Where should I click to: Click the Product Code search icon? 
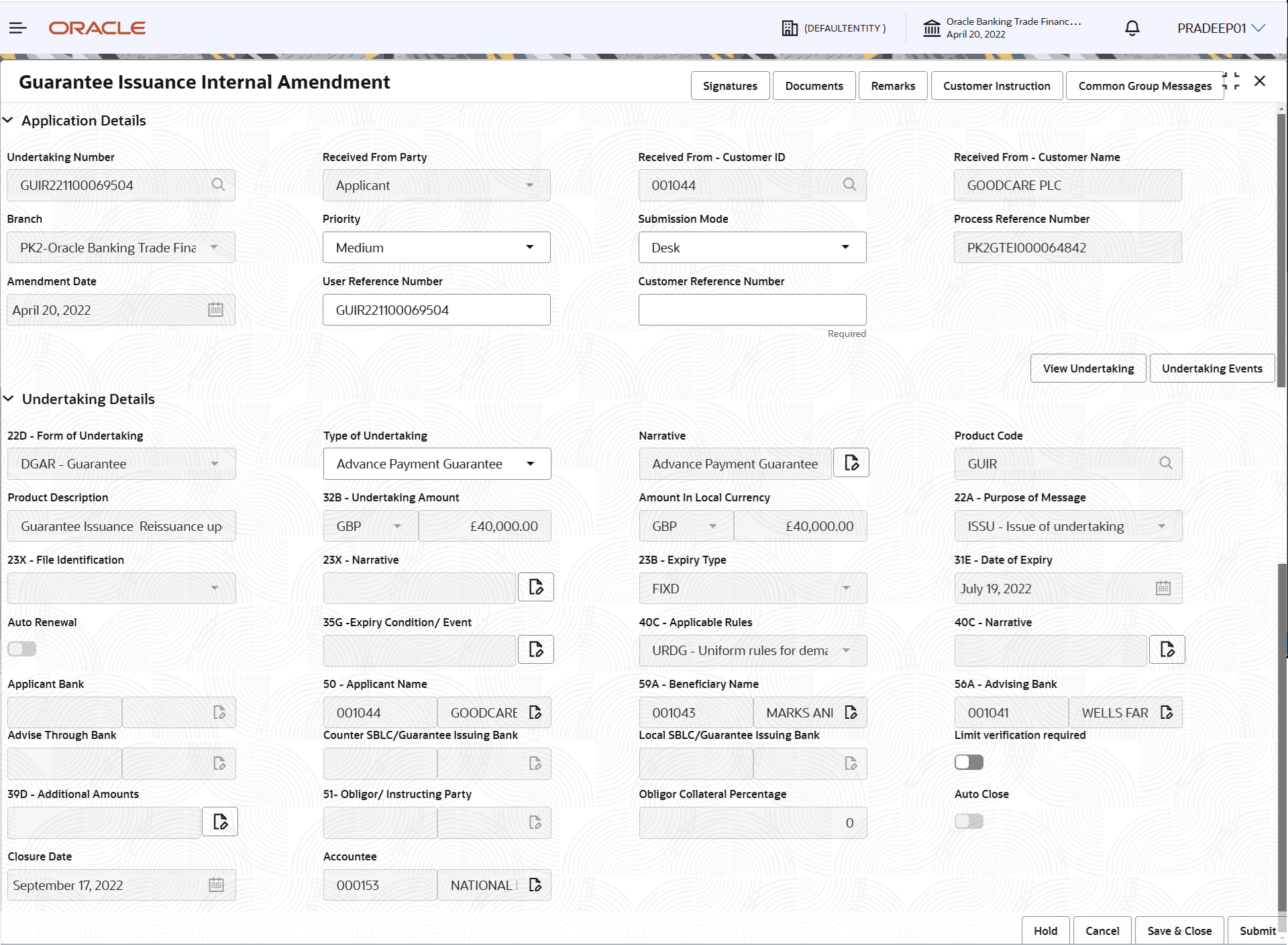click(x=1166, y=463)
